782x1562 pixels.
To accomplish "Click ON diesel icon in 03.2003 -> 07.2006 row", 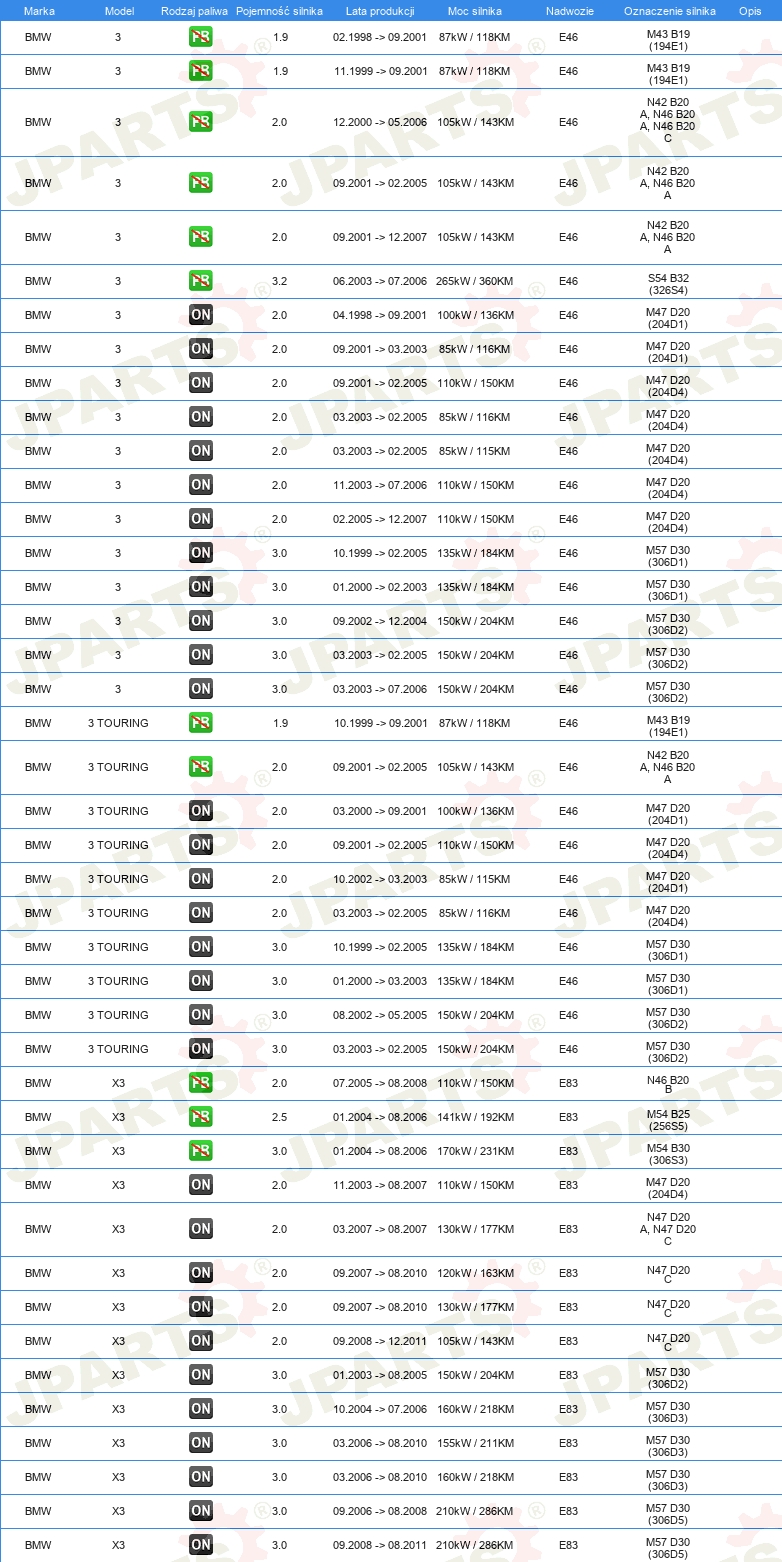I will pyautogui.click(x=201, y=689).
